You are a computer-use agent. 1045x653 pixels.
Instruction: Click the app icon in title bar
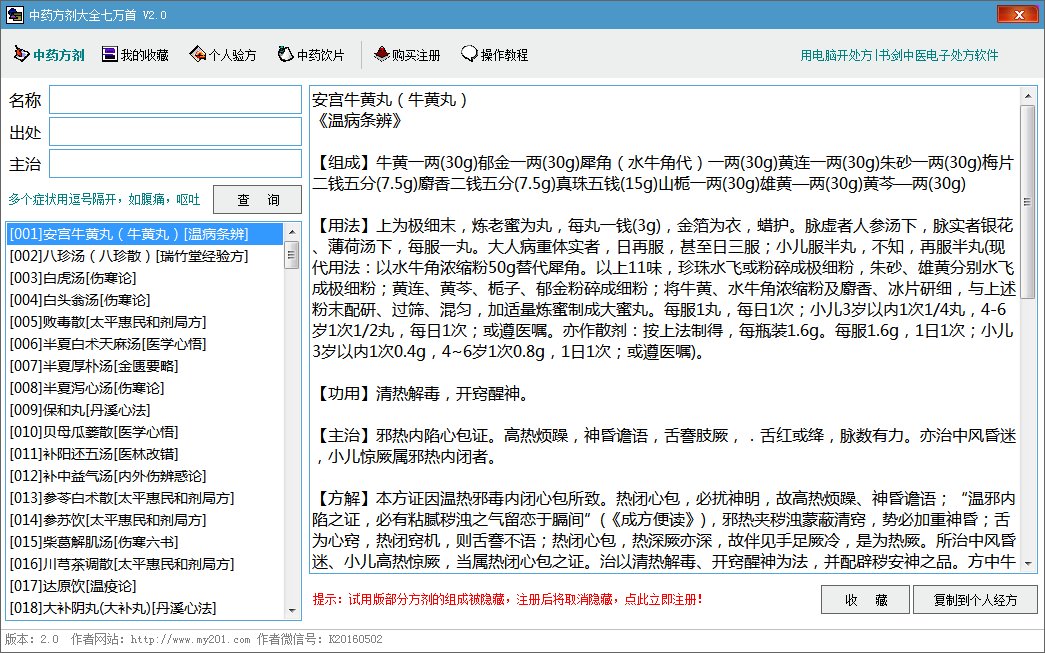coord(15,14)
